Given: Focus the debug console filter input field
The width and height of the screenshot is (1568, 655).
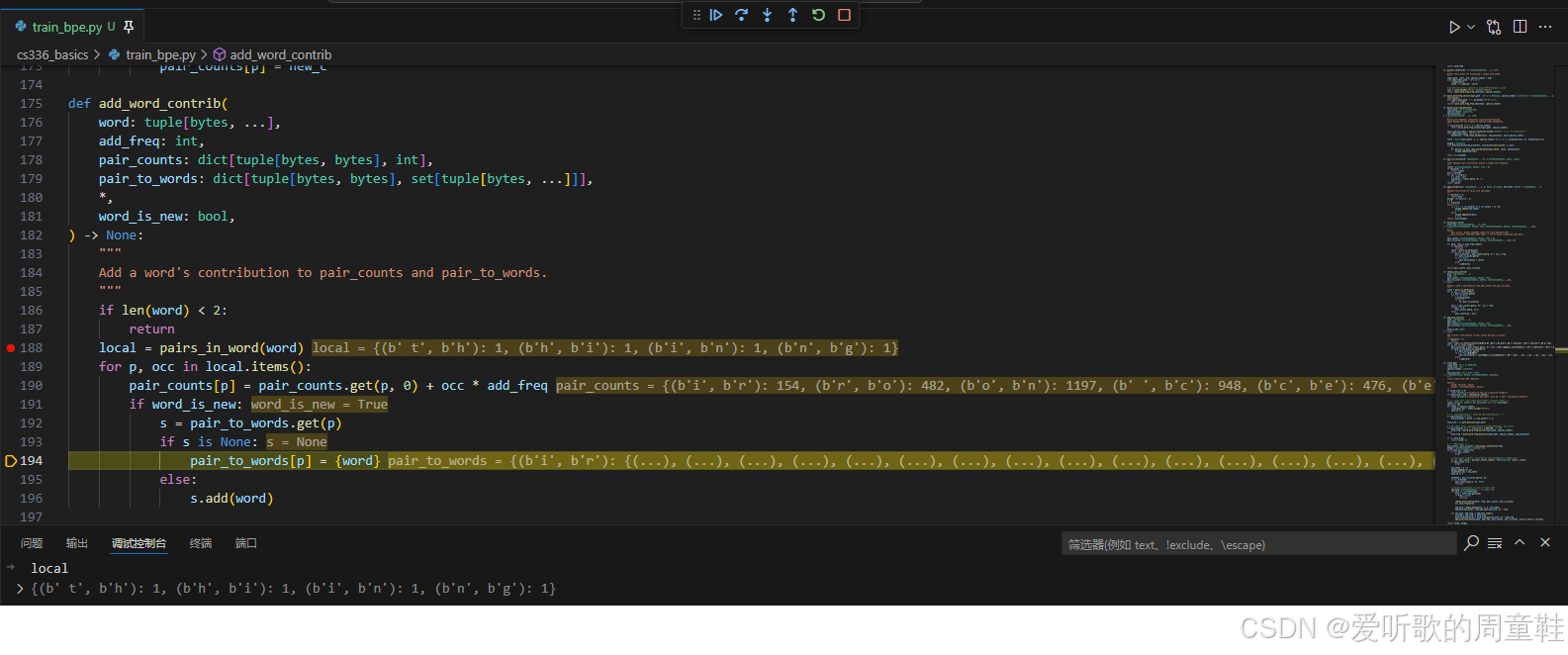Looking at the screenshot, I should coord(1257,544).
